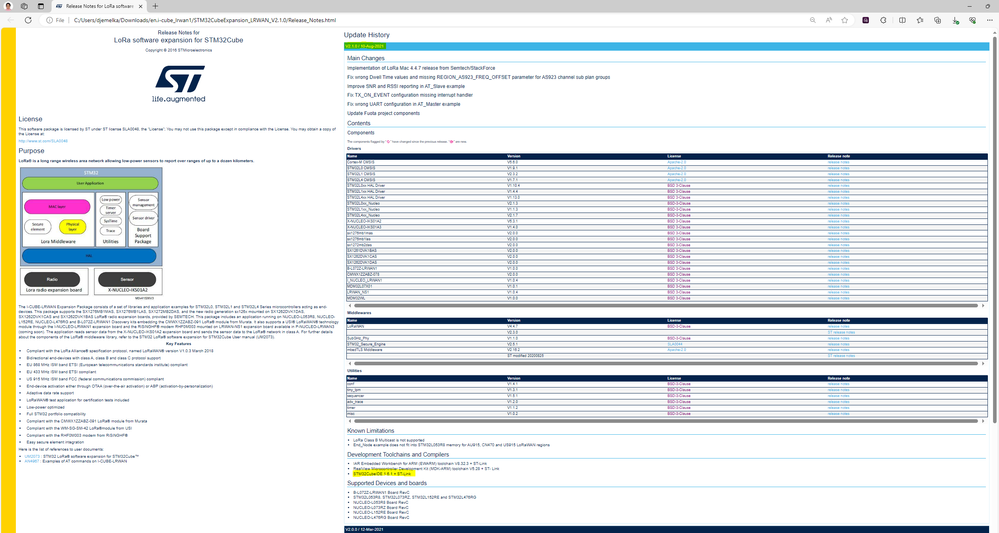Click 'Development Toolchains and Compilers' heading
This screenshot has width=999, height=533.
click(398, 455)
